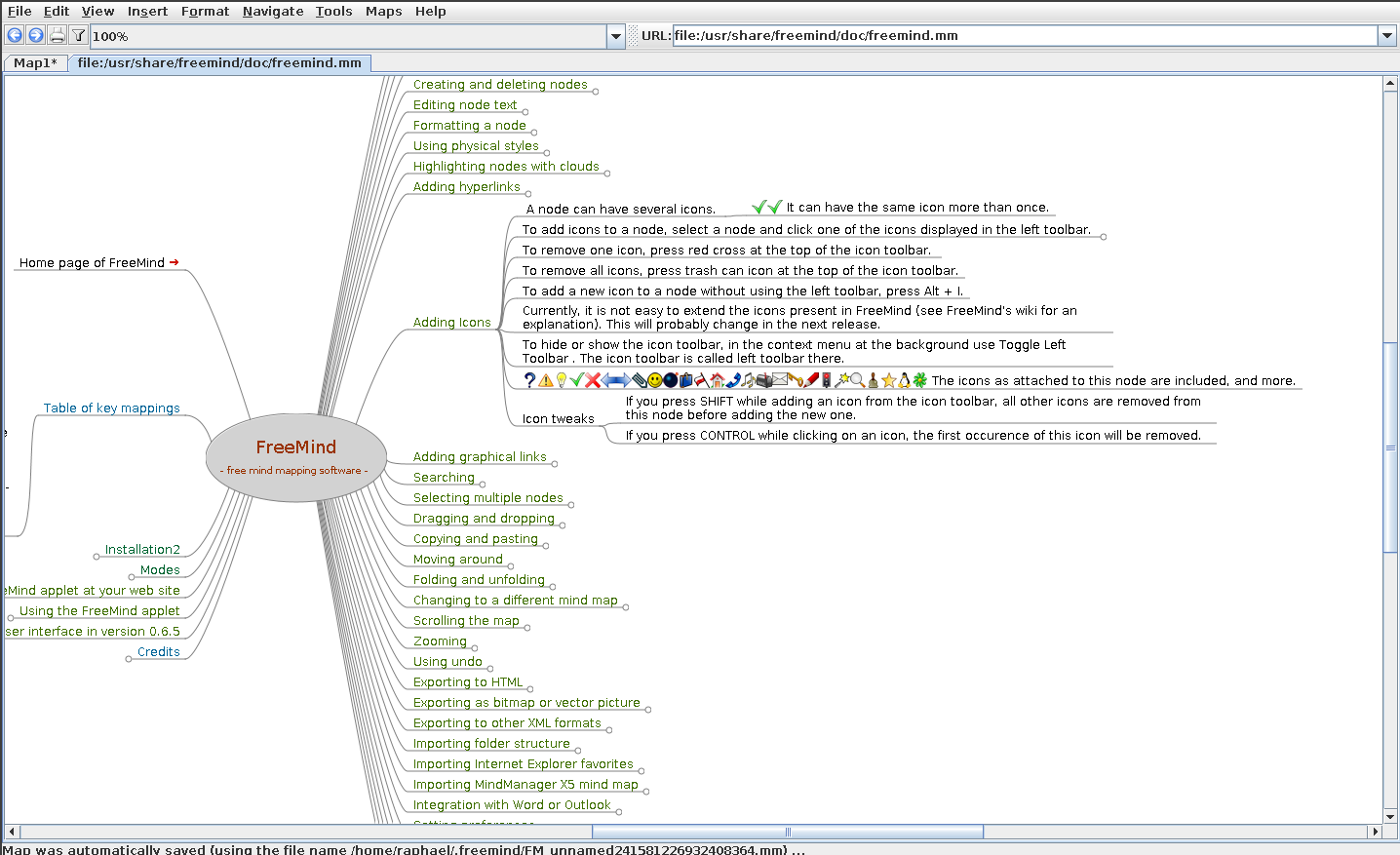
Task: Click the black bomb icon
Action: coord(671,380)
